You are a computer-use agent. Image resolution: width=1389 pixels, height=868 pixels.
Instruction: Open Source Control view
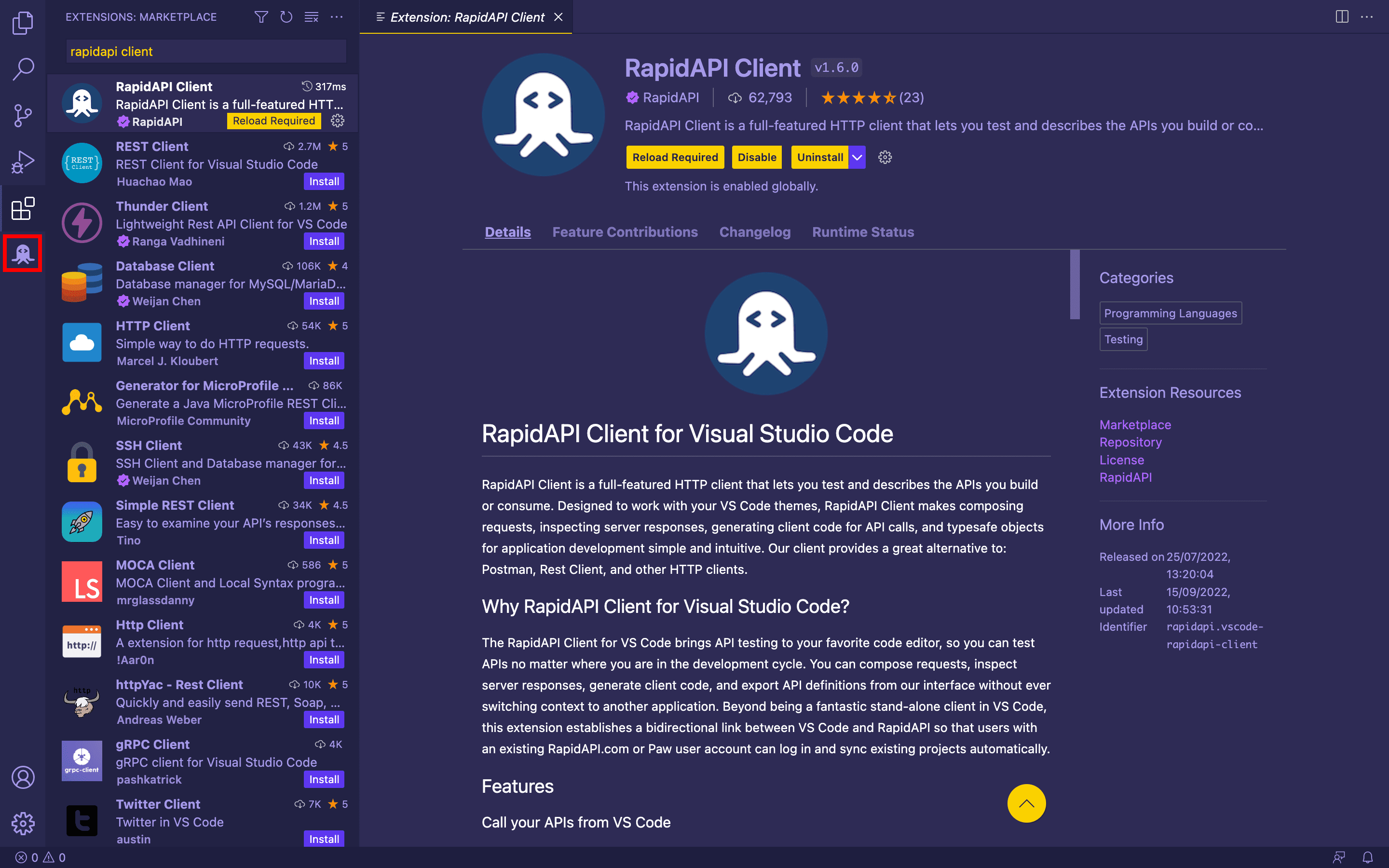(23, 115)
